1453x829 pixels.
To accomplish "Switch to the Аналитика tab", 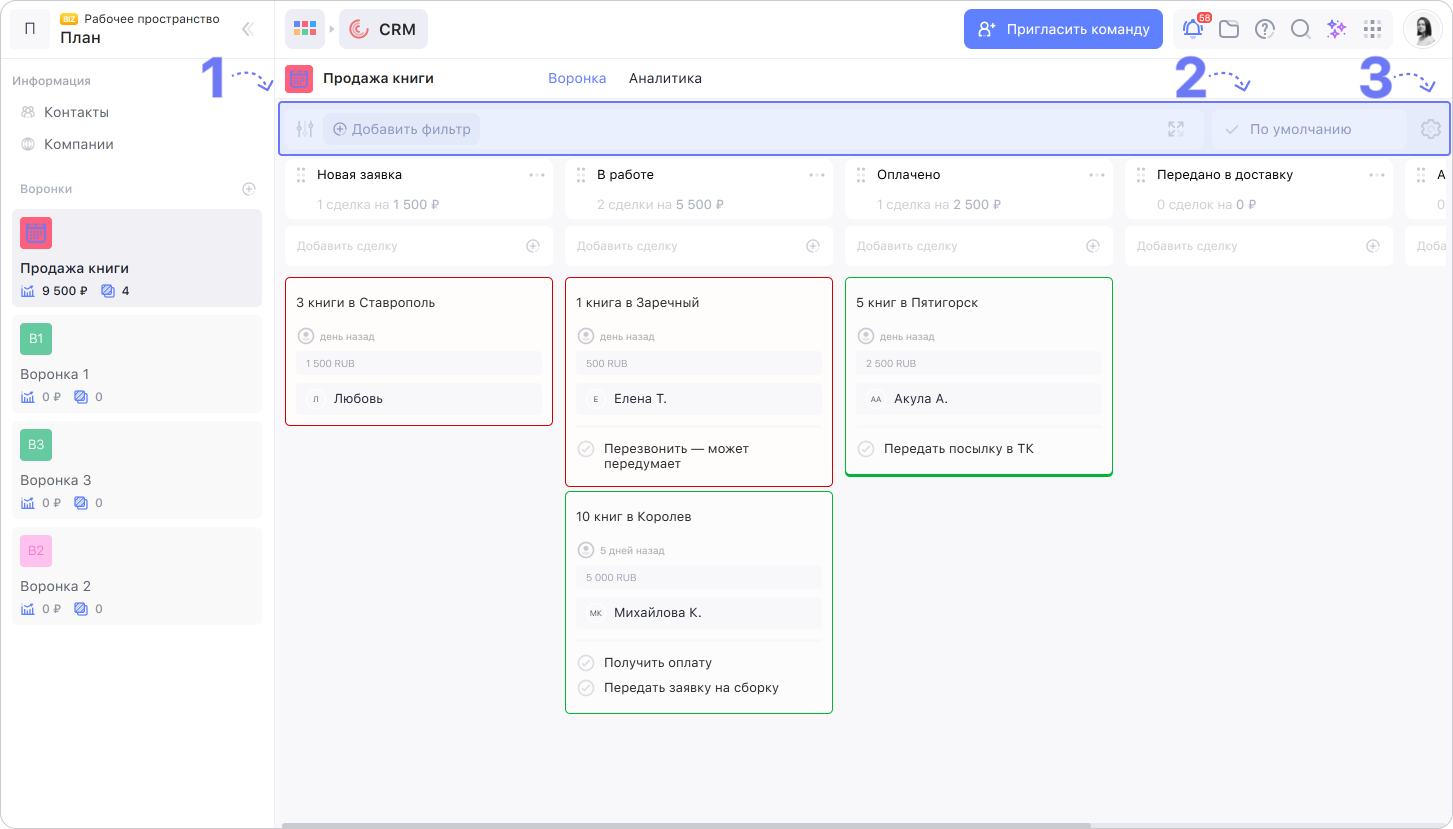I will click(665, 78).
